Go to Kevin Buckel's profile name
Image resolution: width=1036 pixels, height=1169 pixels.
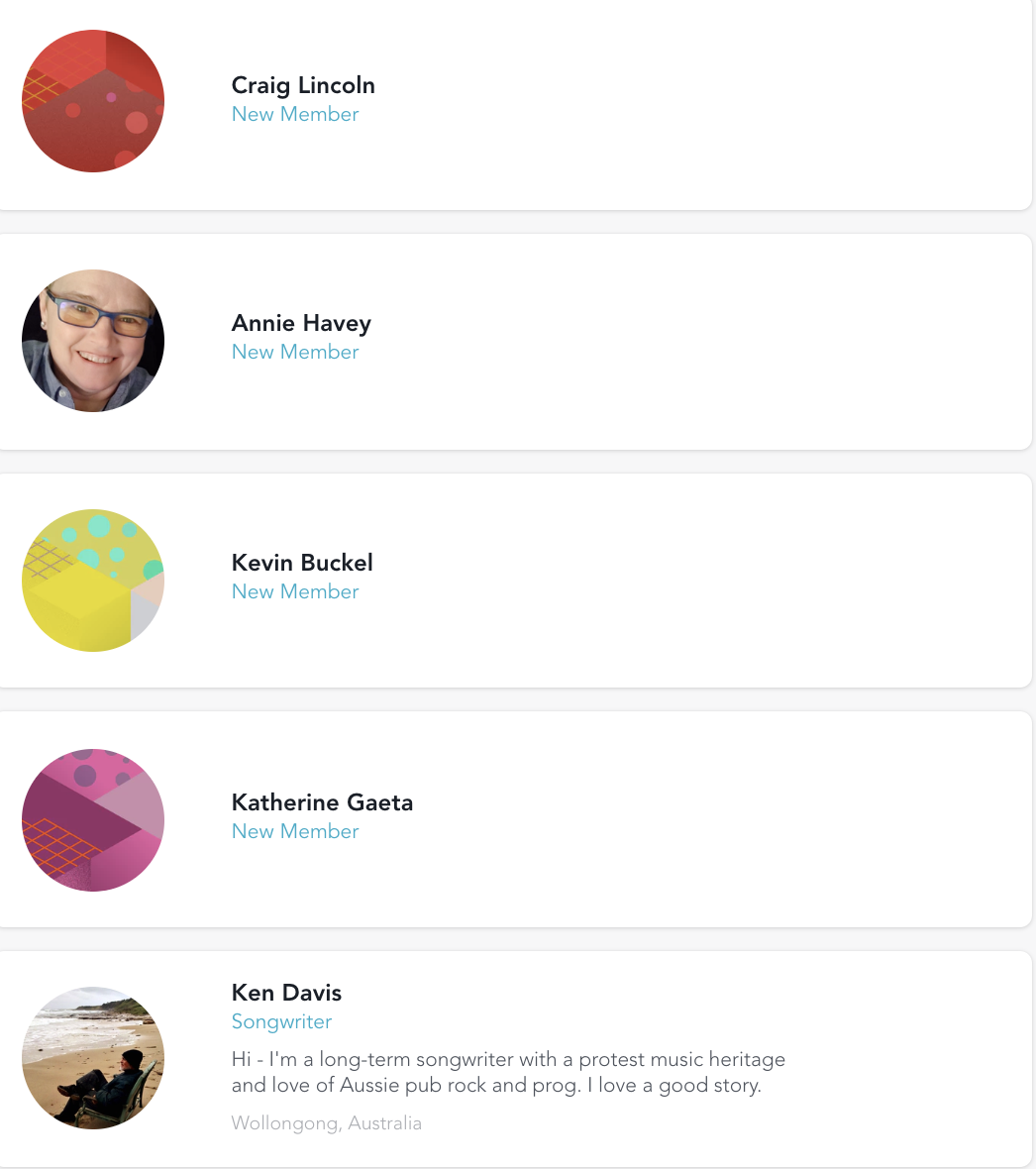coord(302,563)
